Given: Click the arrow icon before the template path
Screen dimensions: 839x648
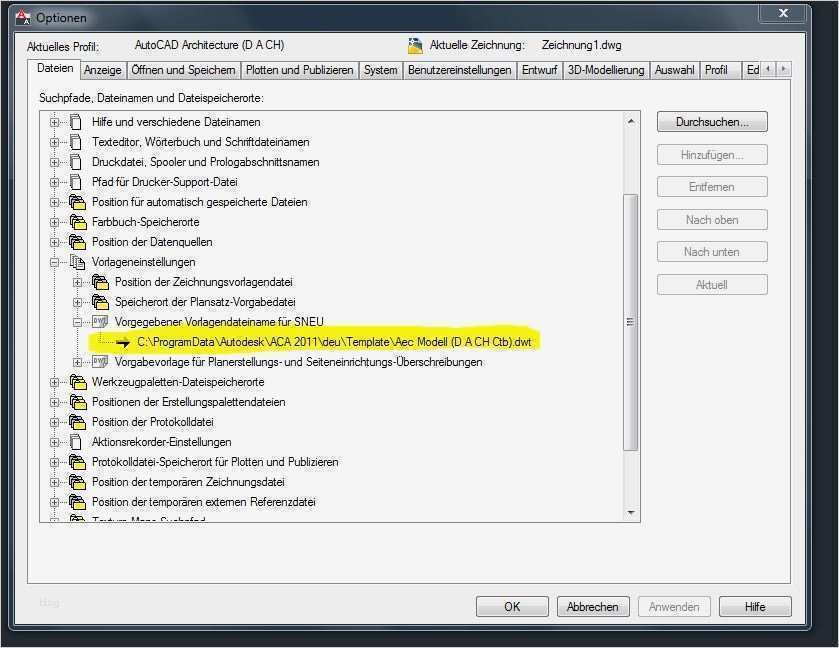Looking at the screenshot, I should (123, 342).
